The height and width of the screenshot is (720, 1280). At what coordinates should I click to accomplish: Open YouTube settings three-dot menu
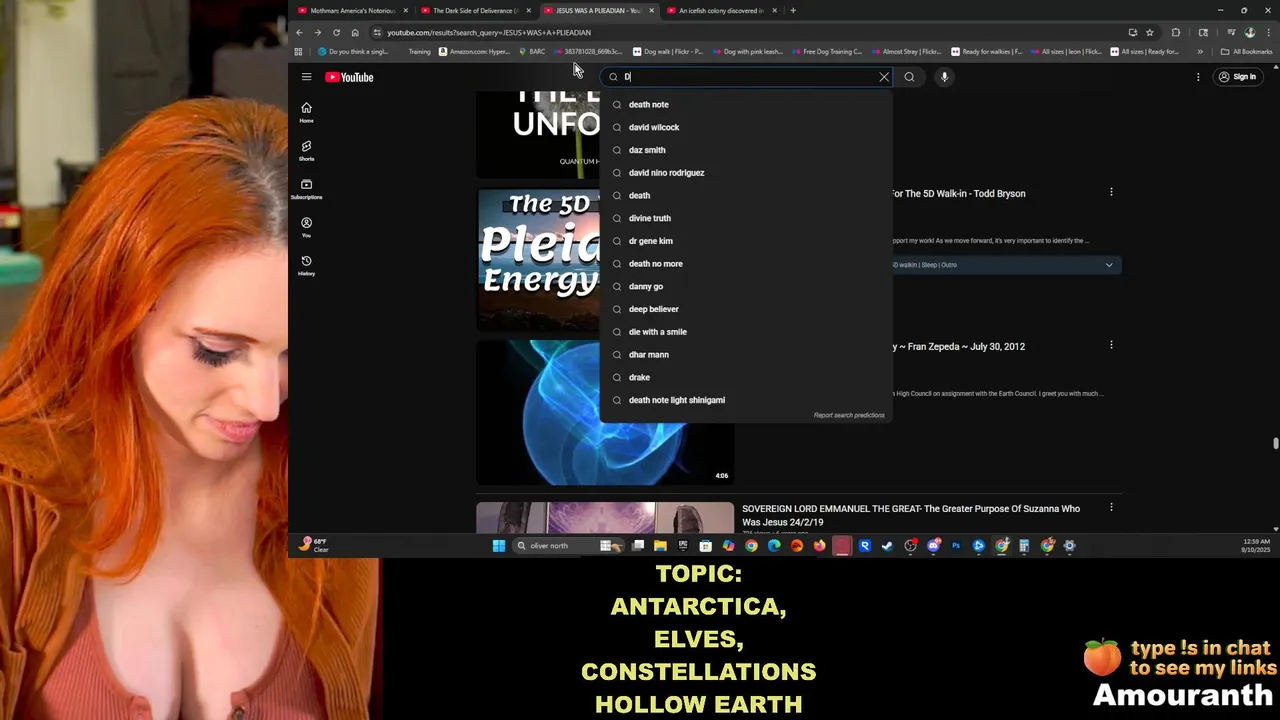pyautogui.click(x=1198, y=77)
